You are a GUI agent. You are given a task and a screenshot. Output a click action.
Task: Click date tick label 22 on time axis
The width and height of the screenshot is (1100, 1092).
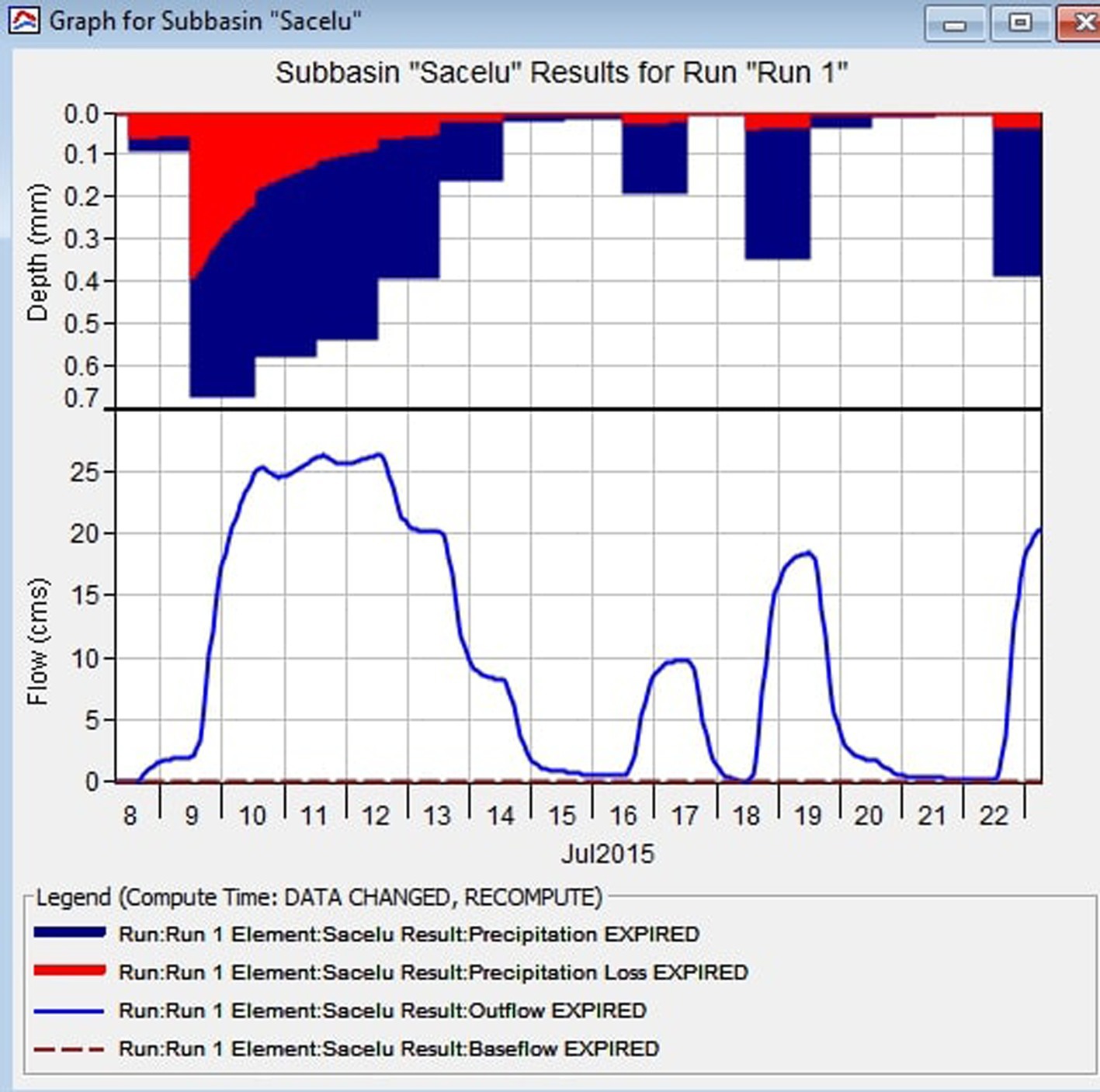[993, 816]
